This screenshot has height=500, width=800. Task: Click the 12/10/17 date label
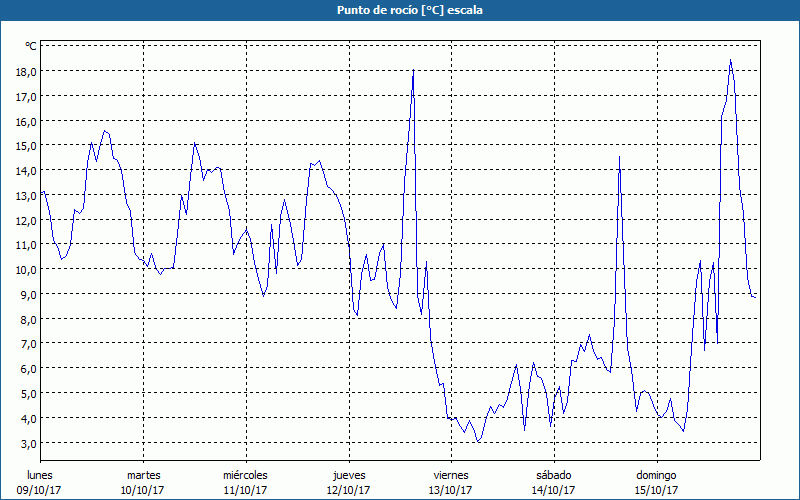click(x=348, y=490)
